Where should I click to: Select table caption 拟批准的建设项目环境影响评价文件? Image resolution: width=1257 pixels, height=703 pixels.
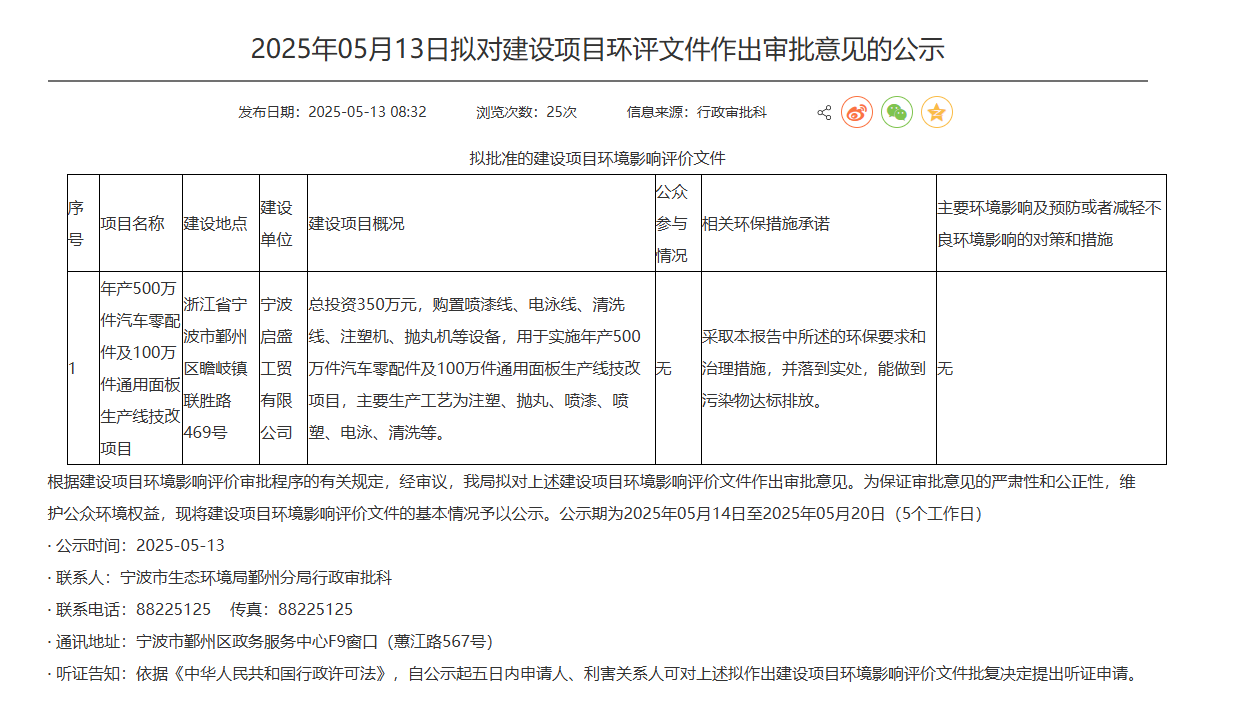tap(598, 158)
